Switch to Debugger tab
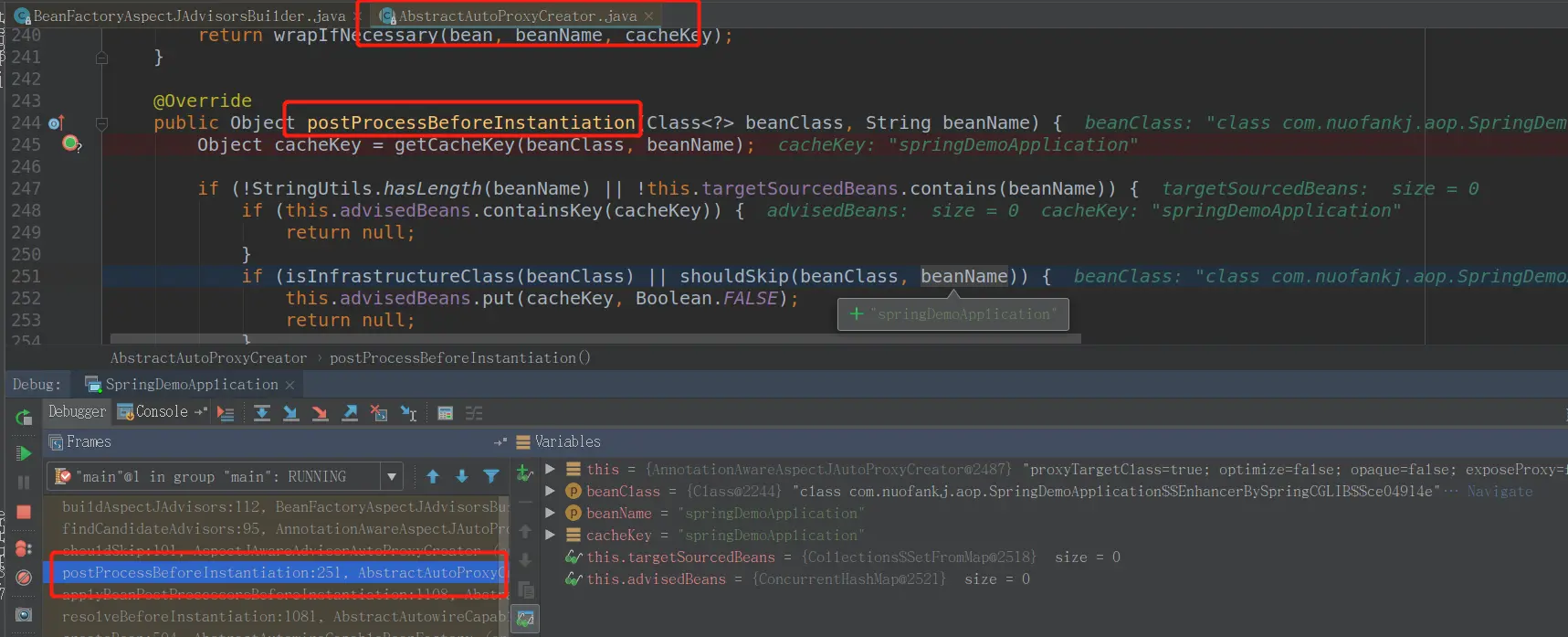The image size is (1568, 637). click(x=77, y=412)
